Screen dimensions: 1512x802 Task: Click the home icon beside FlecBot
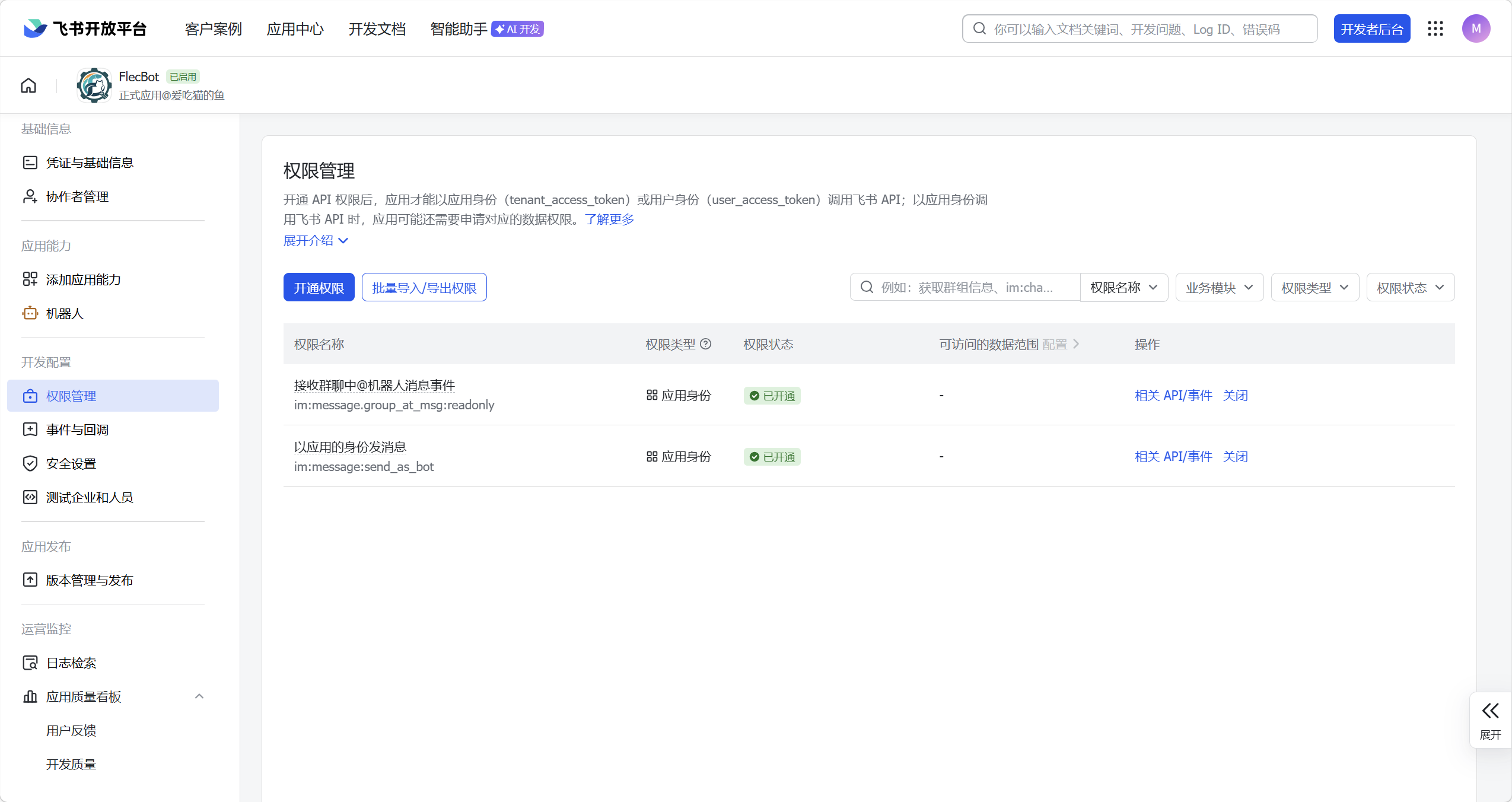[28, 86]
